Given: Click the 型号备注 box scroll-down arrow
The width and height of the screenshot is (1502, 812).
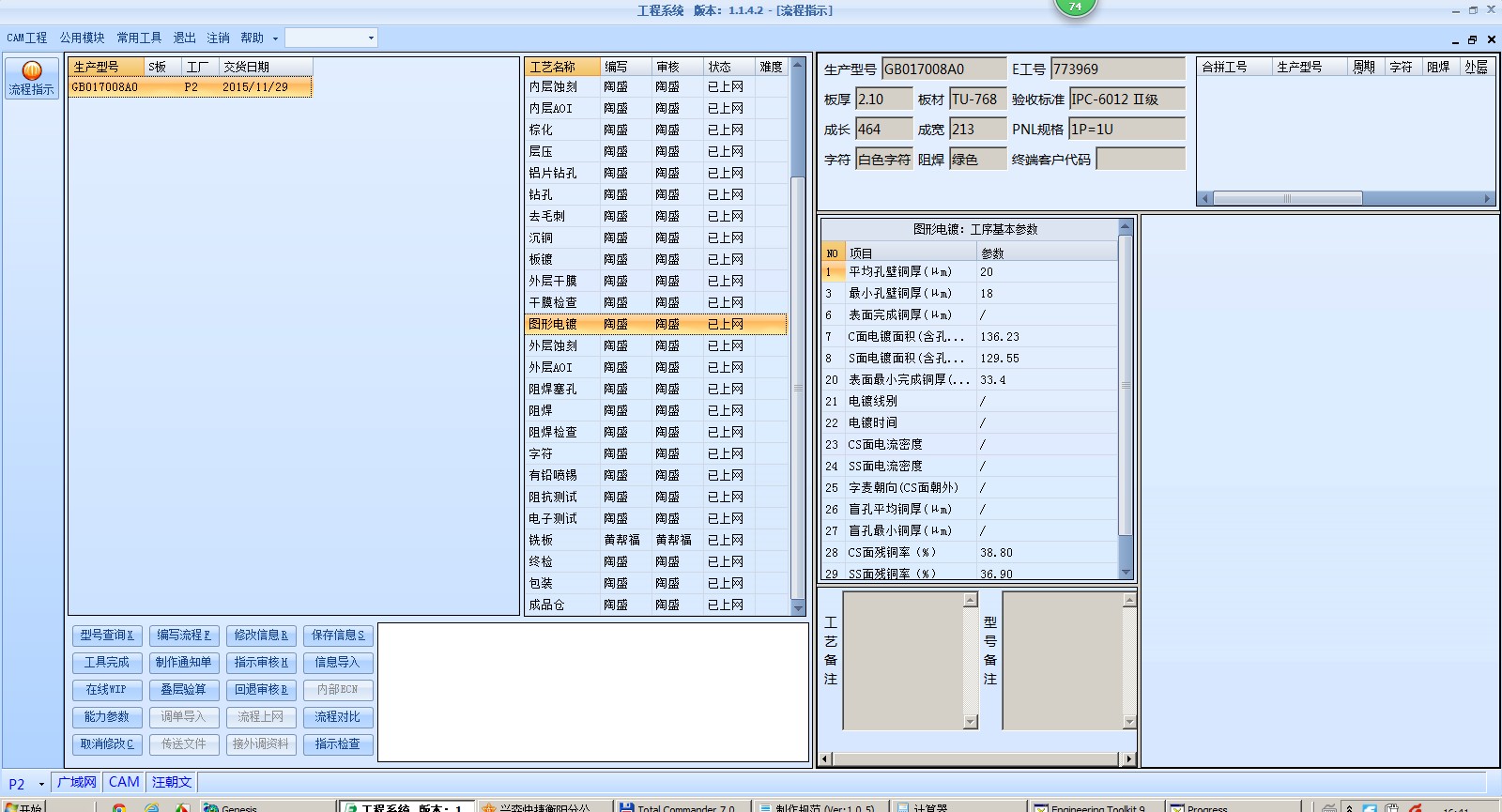Looking at the screenshot, I should (1129, 722).
